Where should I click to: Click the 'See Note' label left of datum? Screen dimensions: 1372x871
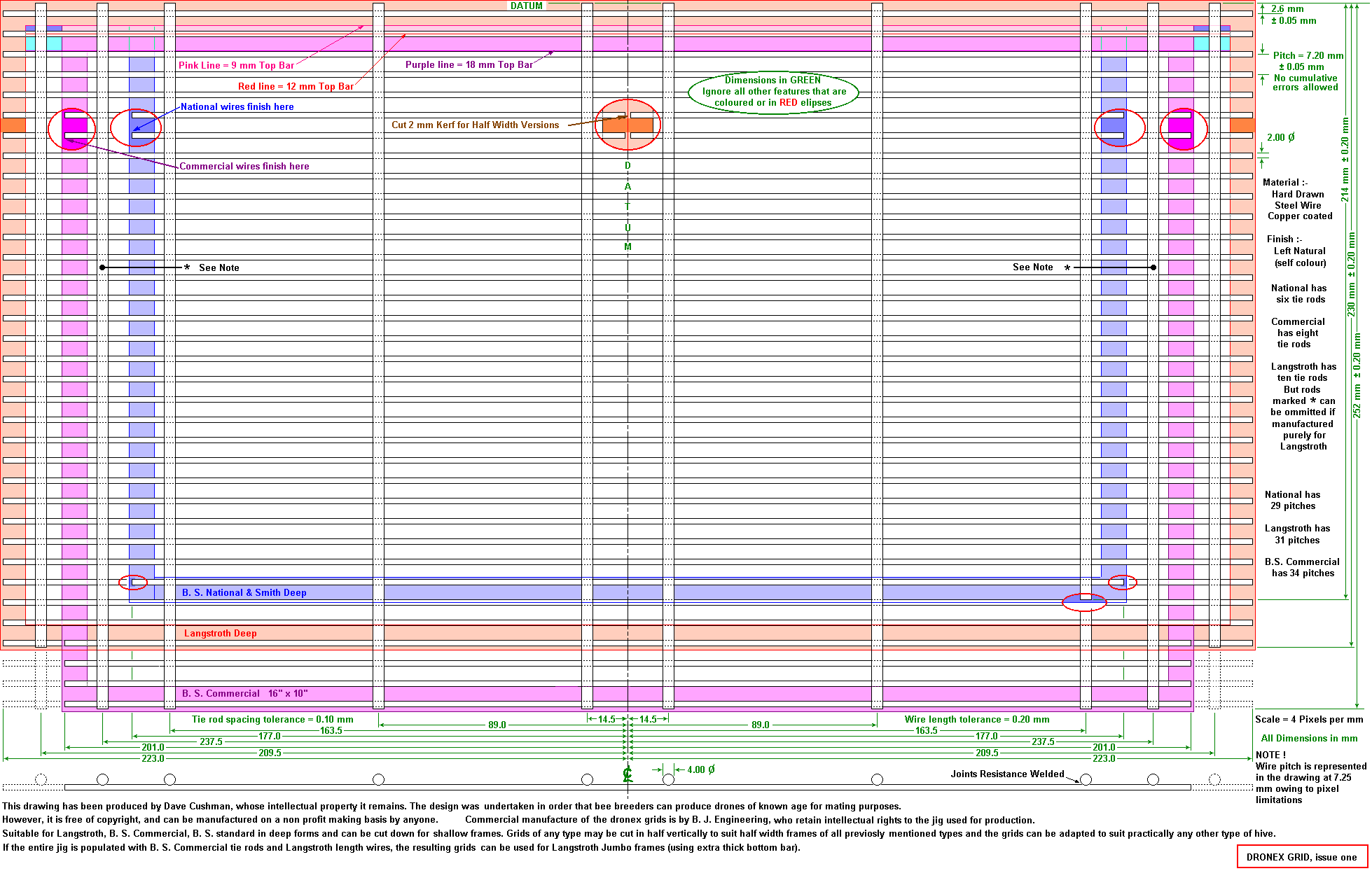coord(219,267)
